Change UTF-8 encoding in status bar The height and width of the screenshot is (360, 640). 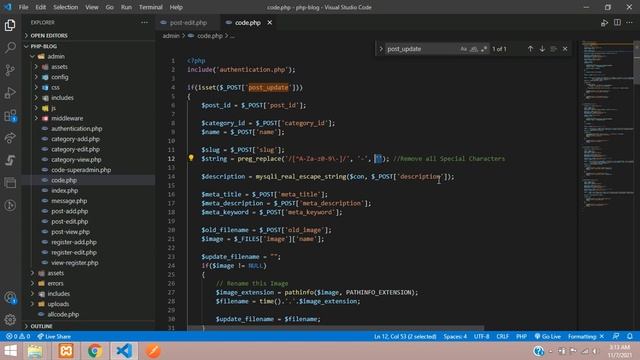tap(482, 336)
